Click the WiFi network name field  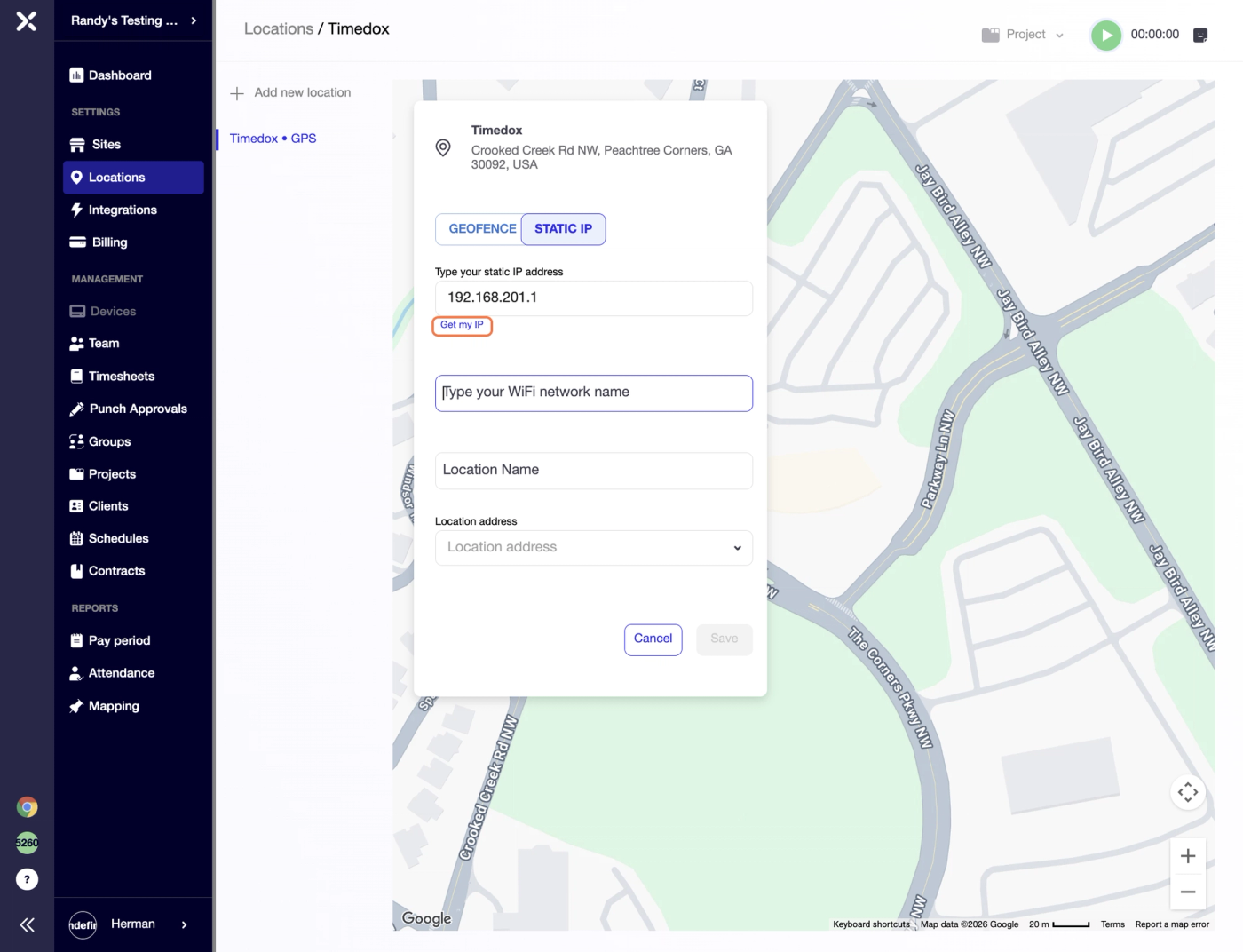point(594,393)
